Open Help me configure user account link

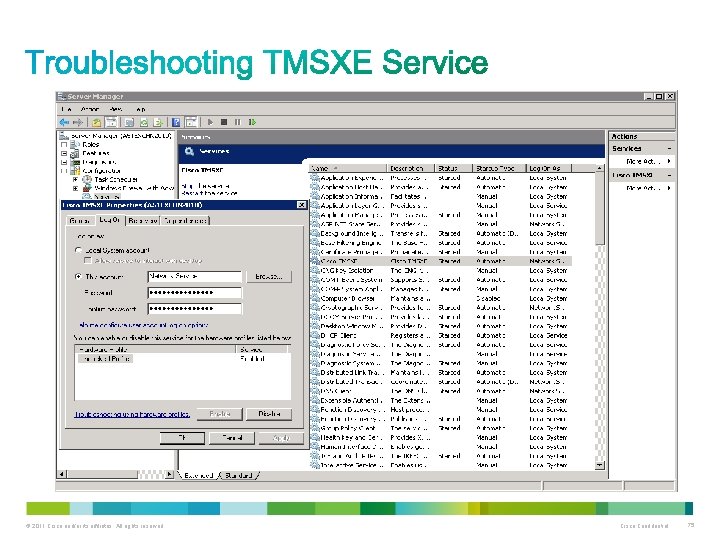(144, 325)
